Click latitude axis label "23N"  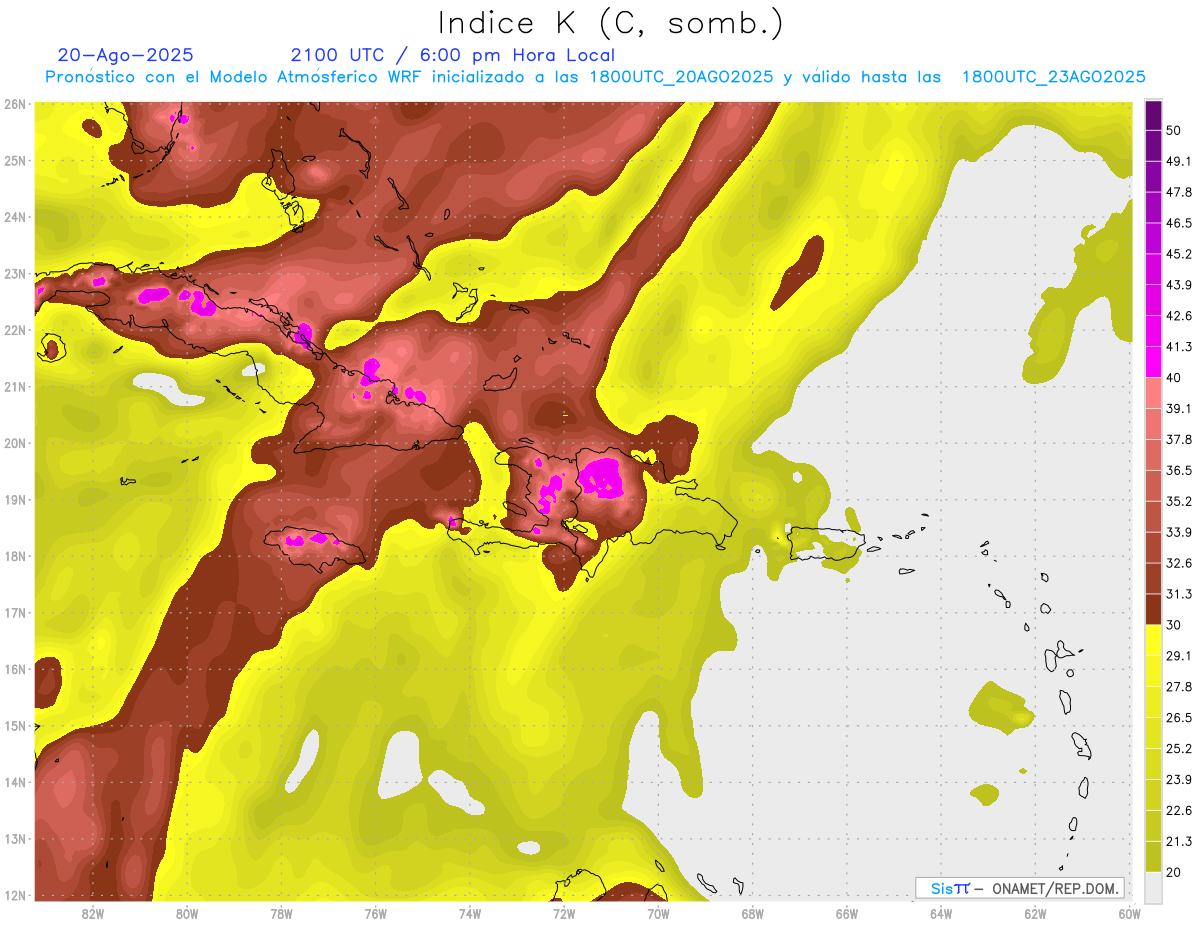pos(15,274)
